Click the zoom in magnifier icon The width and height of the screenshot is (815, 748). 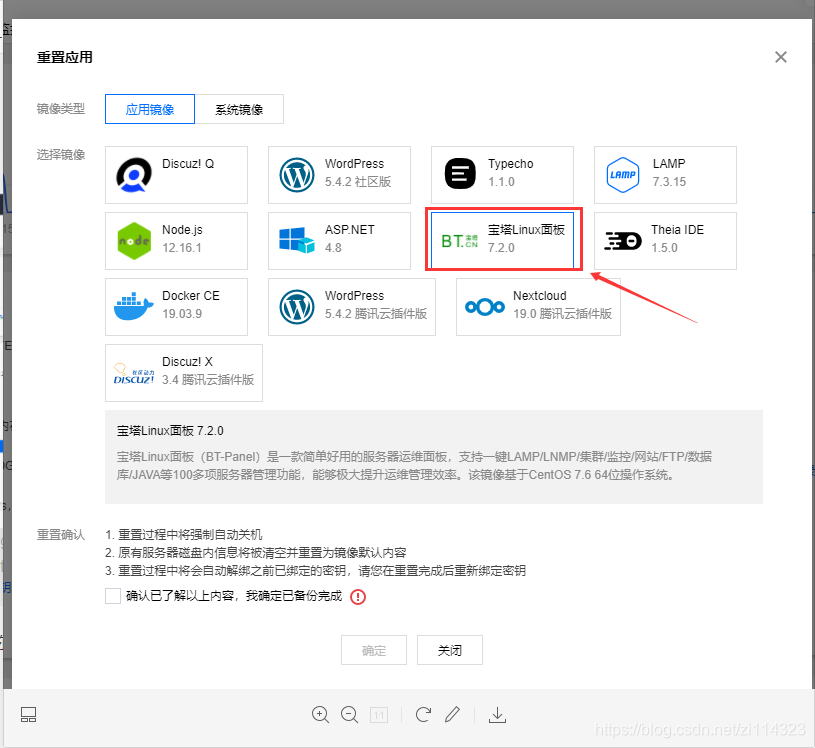click(x=320, y=714)
